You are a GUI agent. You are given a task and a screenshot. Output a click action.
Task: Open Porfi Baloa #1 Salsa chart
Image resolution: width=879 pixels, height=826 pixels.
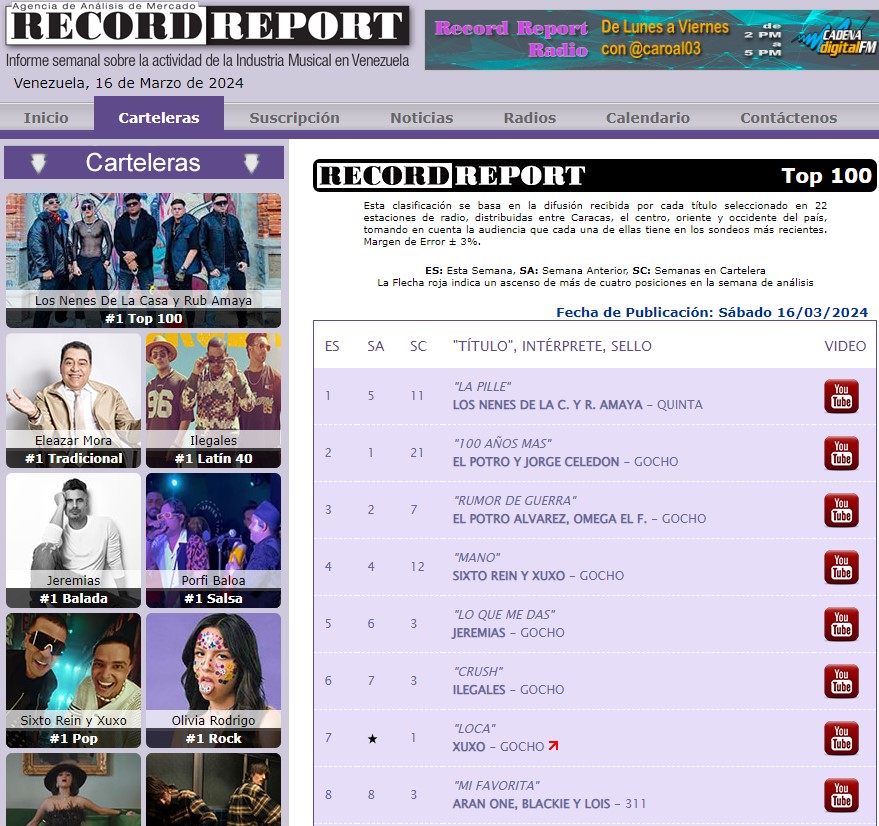(214, 541)
